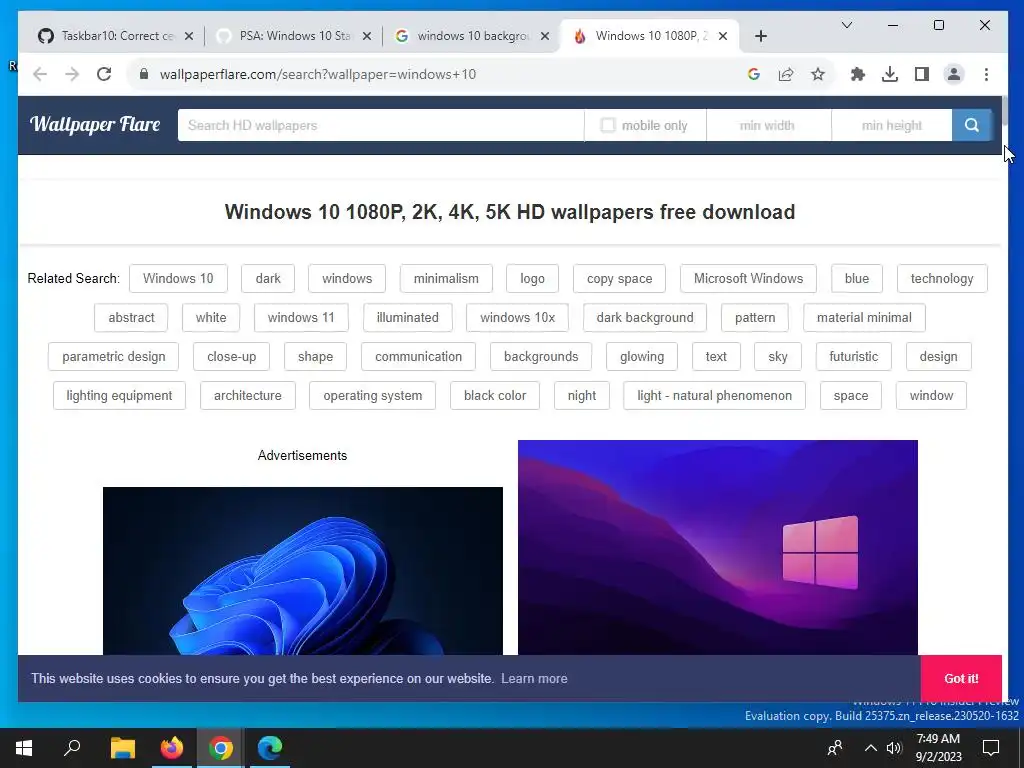Toggle the Chrome side panel icon
Viewport: 1024px width, 768px height.
point(921,74)
